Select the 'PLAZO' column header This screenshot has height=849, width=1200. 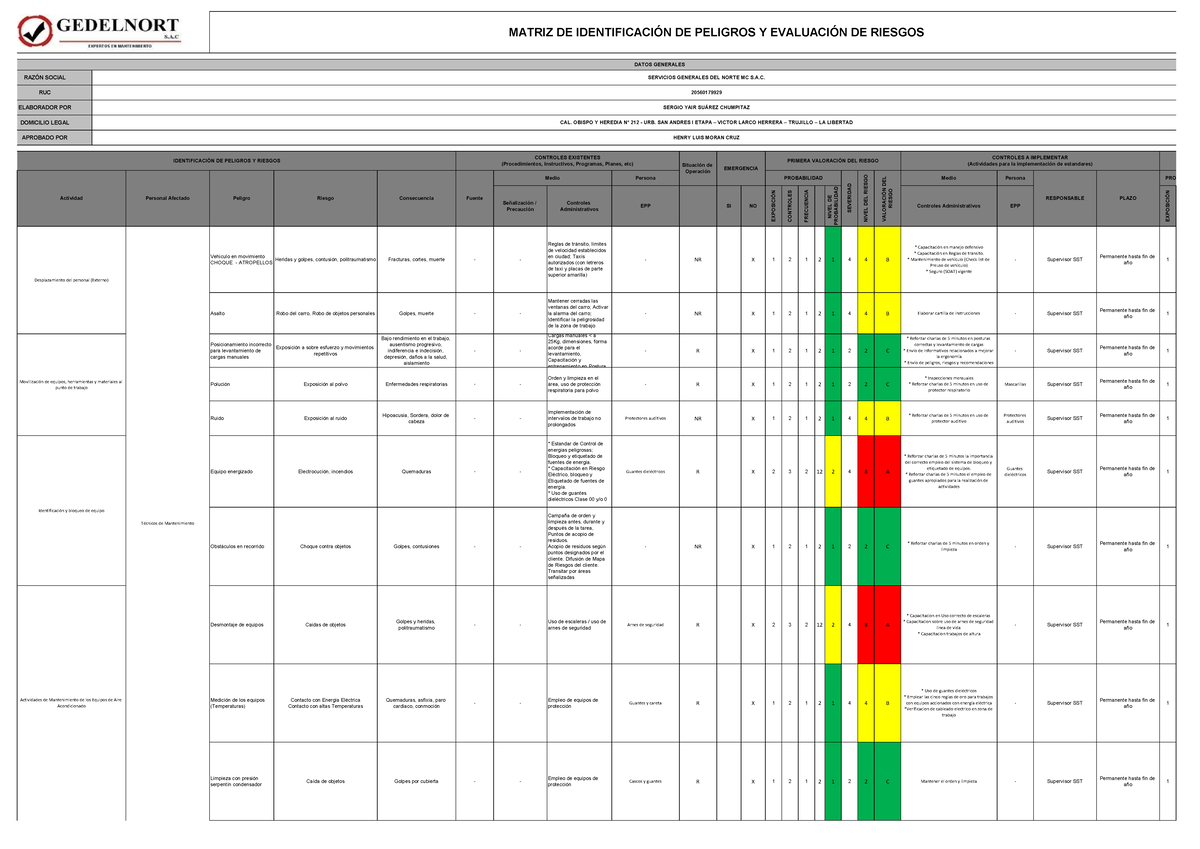tap(1128, 198)
